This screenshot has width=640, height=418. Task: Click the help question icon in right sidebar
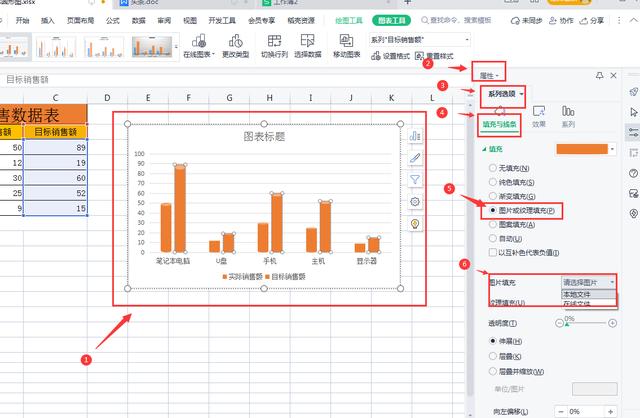coord(633,173)
